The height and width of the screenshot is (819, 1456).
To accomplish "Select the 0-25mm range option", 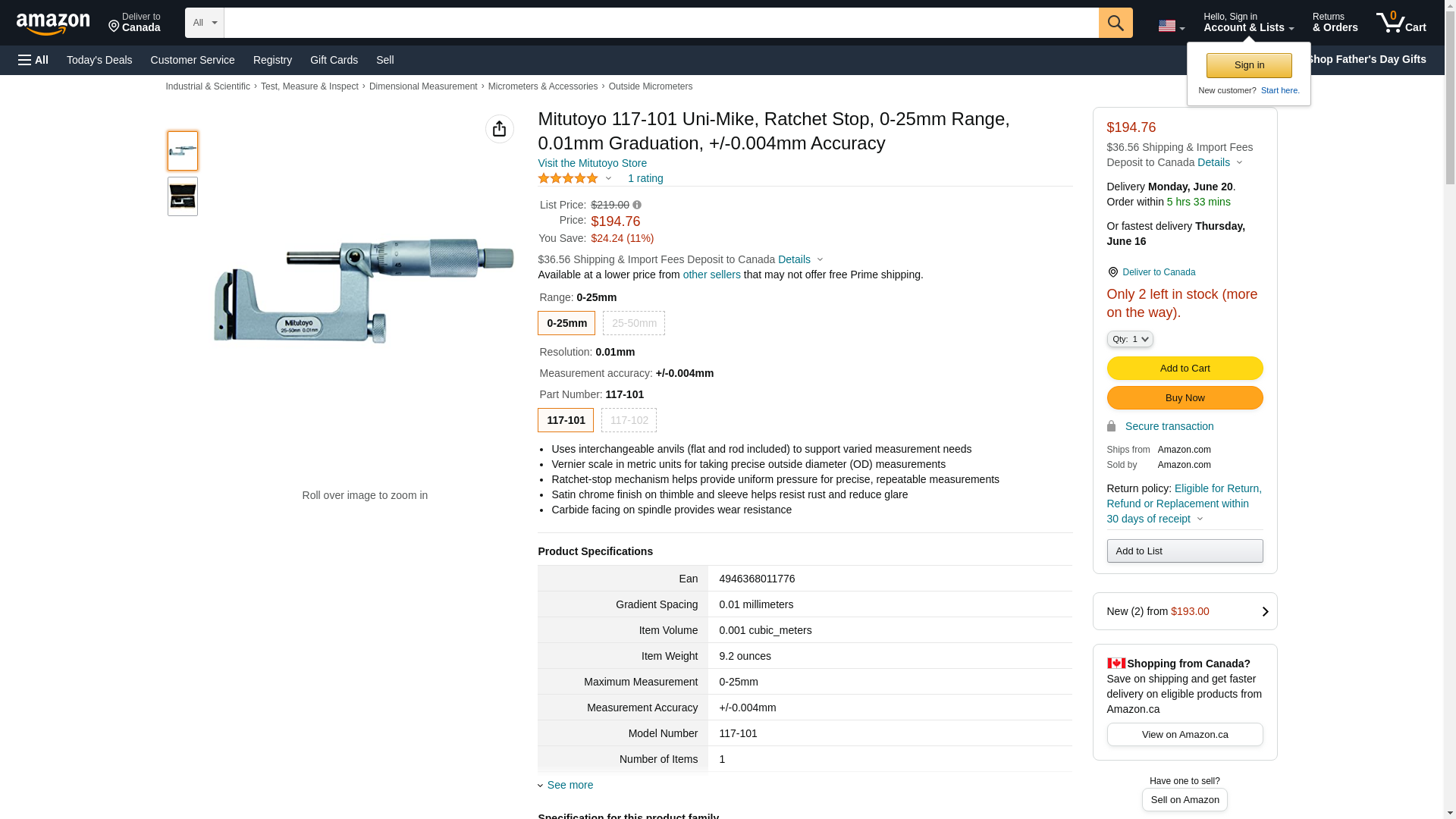I will pos(566,323).
